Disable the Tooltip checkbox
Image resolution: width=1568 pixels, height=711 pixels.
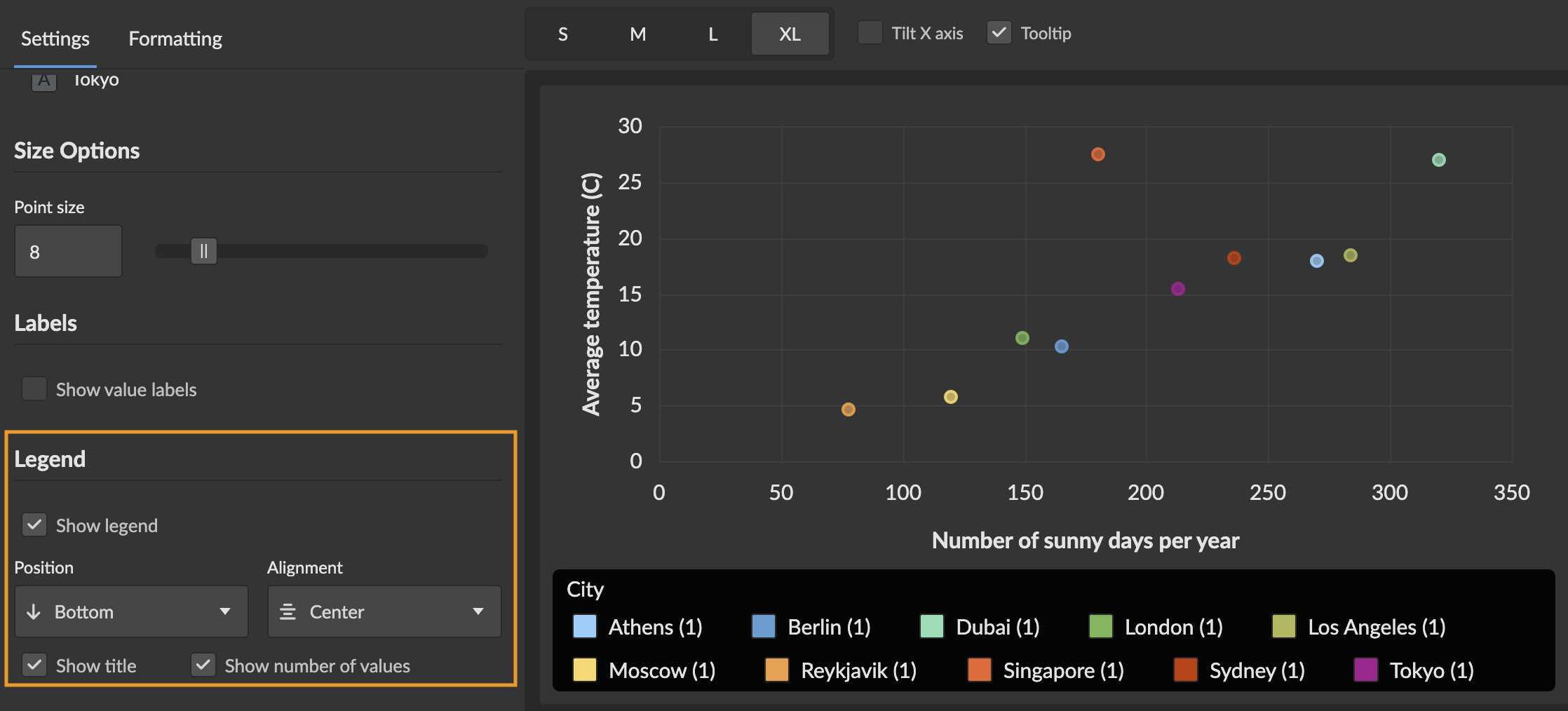click(x=999, y=33)
